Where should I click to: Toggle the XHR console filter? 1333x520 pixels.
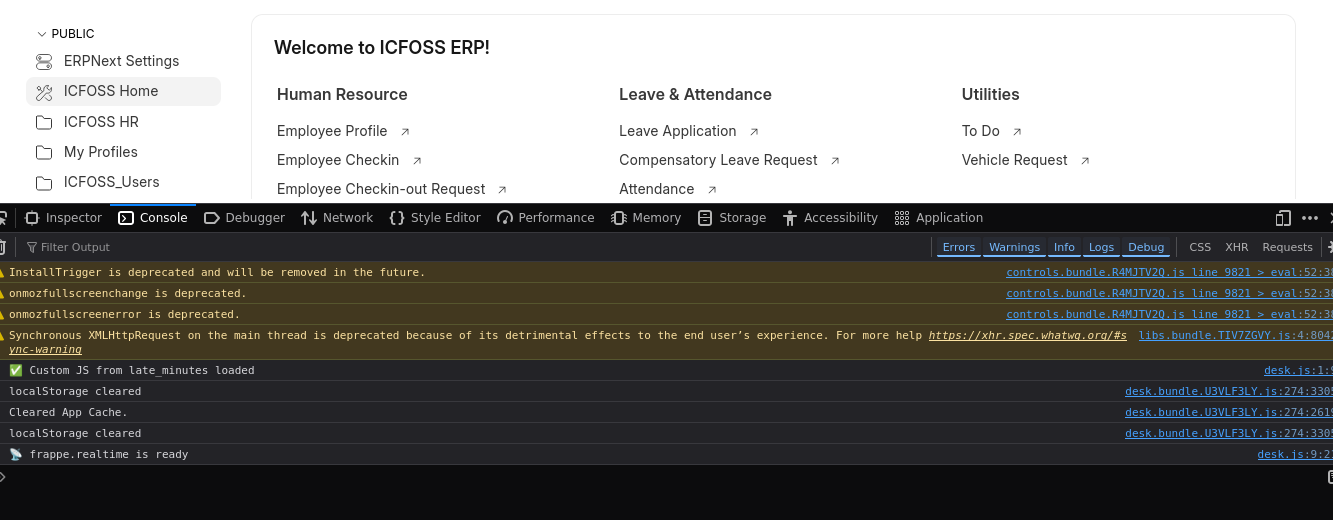[1237, 247]
